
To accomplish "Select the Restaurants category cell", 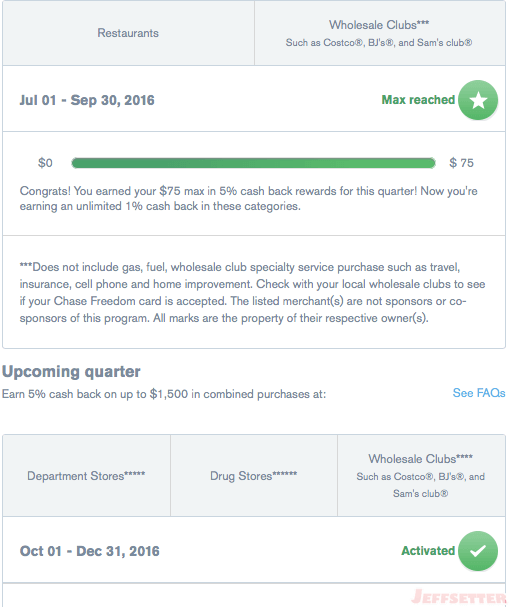I will [x=128, y=33].
